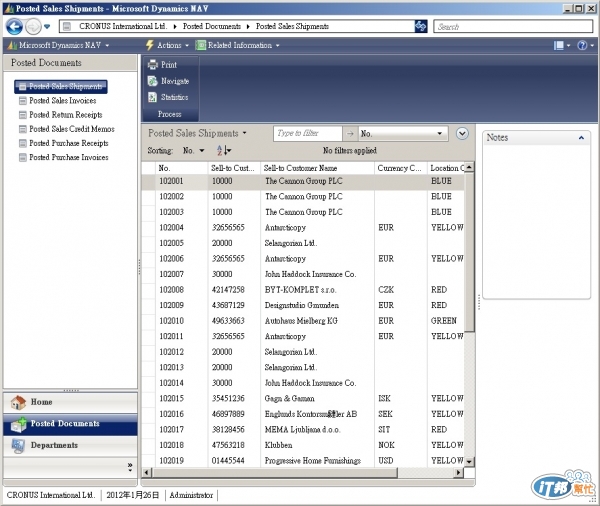
Task: Open the Sorting No. dropdown
Action: [193, 150]
